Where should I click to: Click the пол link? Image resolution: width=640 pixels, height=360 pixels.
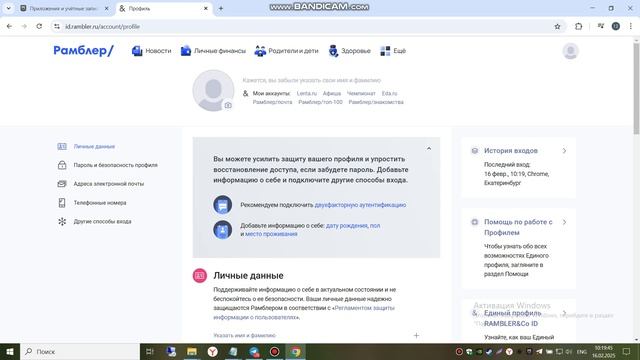375,225
